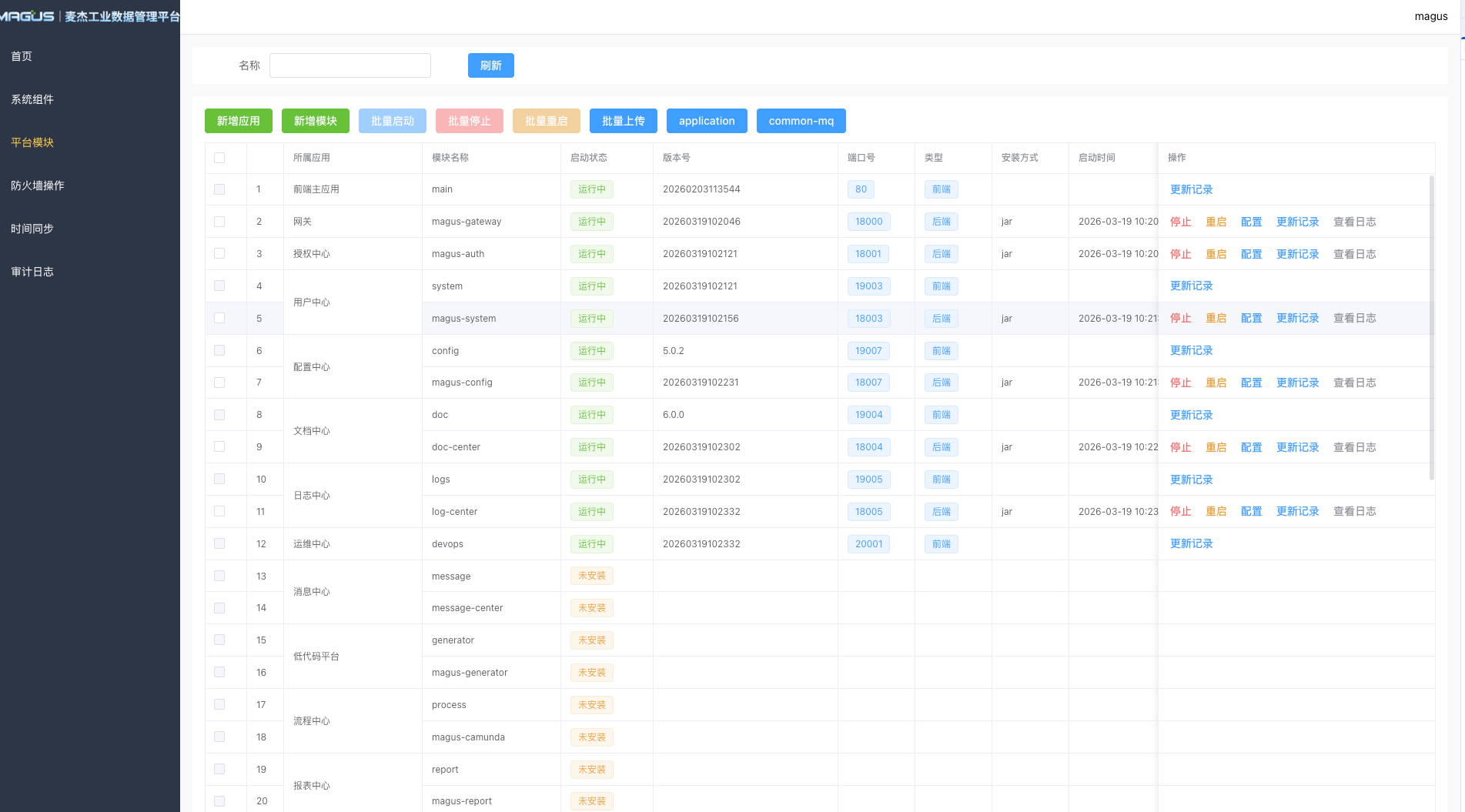The image size is (1465, 812).
Task: Click 停止 for the magus-gateway module
Action: pos(1180,222)
